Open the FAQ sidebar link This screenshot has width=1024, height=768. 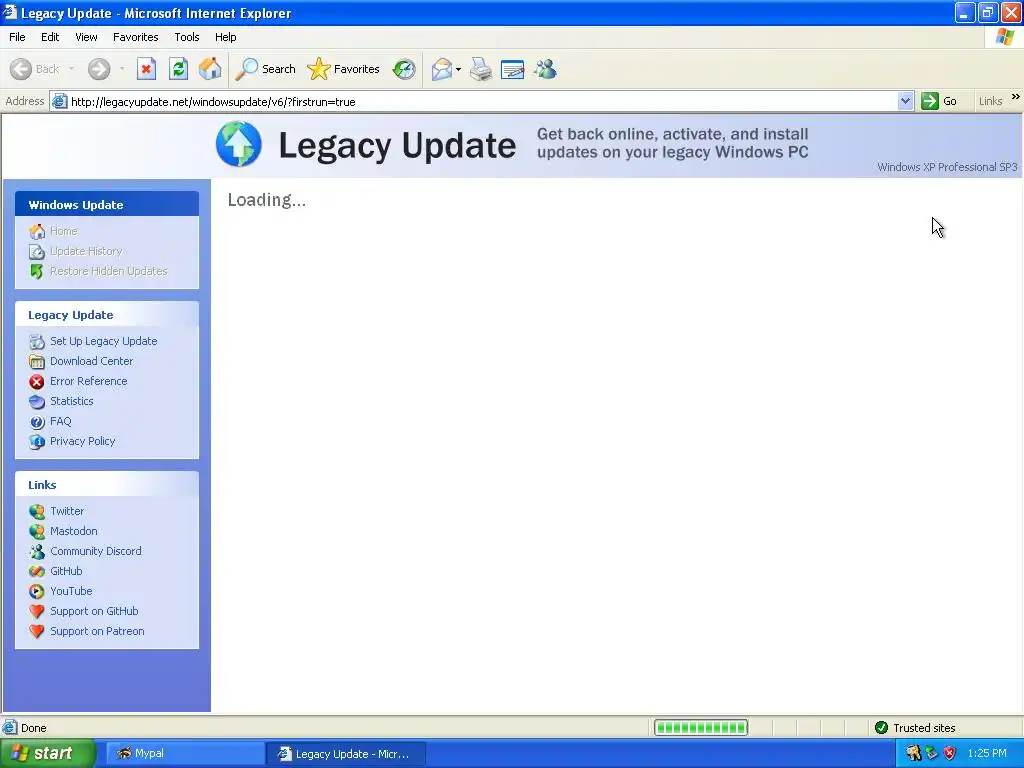(x=61, y=421)
